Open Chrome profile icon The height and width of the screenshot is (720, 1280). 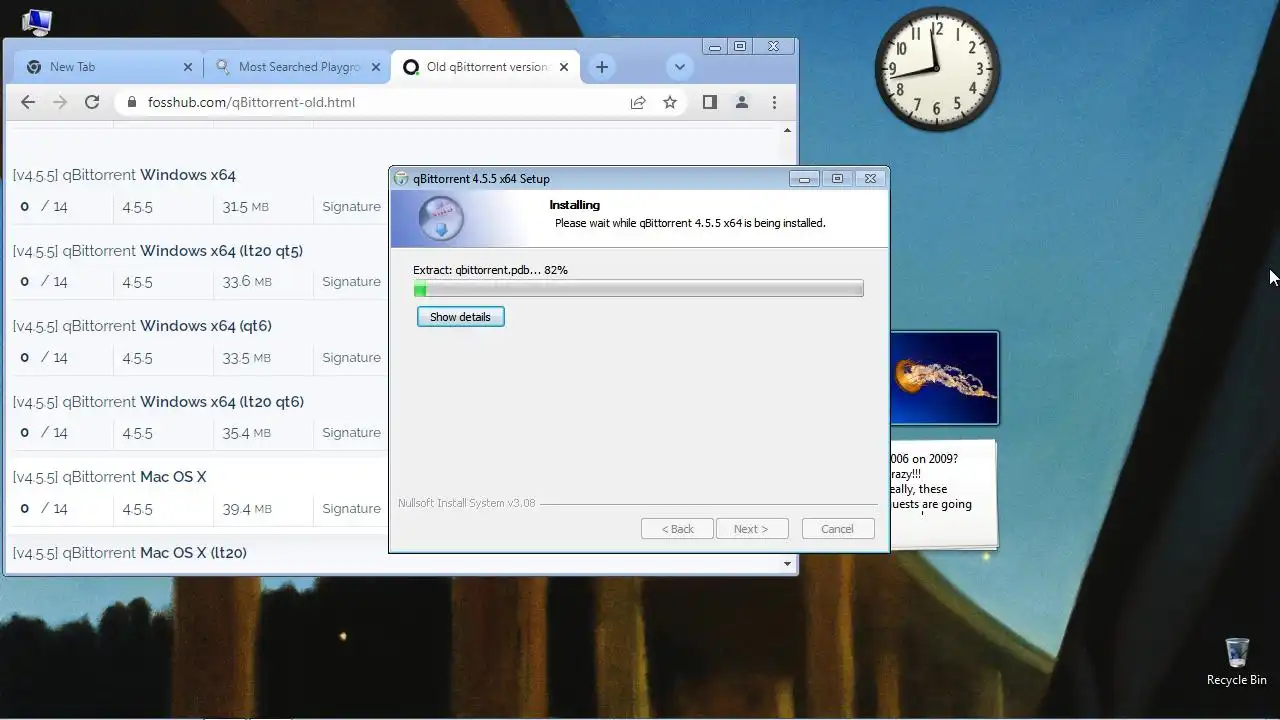(x=742, y=102)
